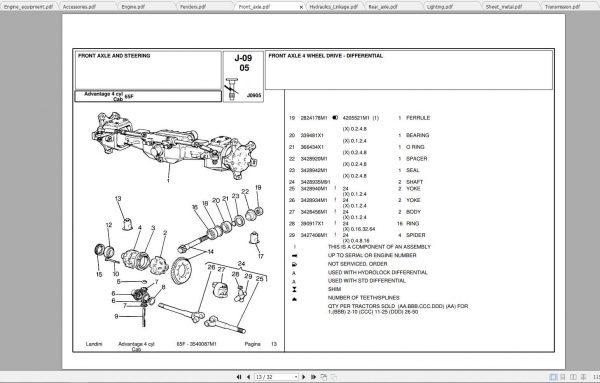
Task: Click the differential pictogram above J0905
Action: pyautogui.click(x=232, y=89)
